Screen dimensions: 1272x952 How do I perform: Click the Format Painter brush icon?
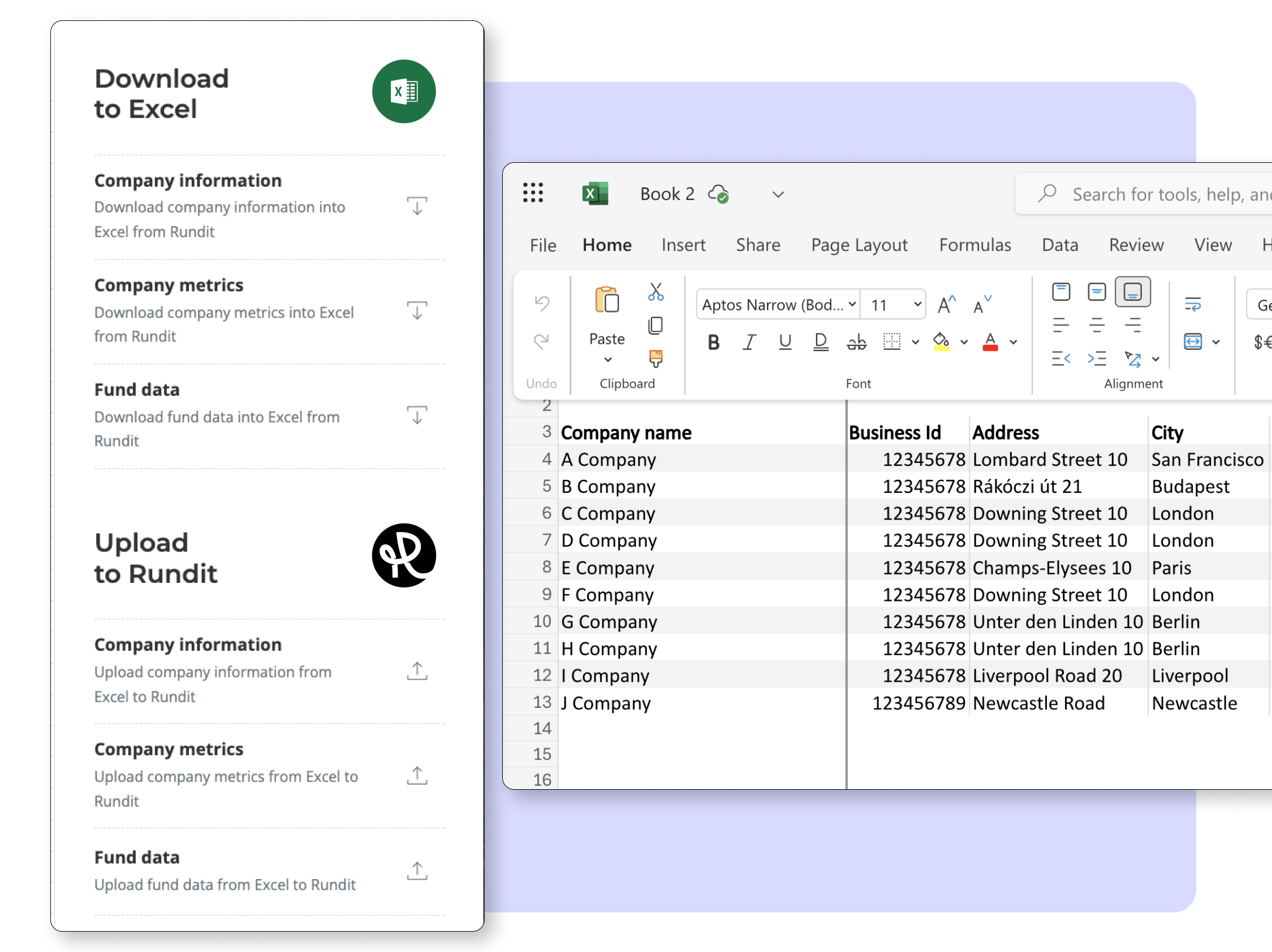click(x=656, y=358)
